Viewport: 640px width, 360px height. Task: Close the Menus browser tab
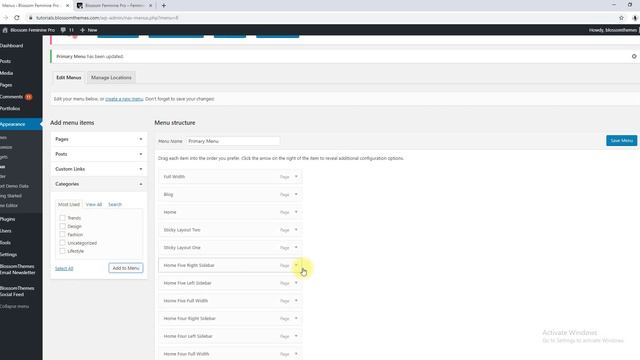(x=68, y=6)
